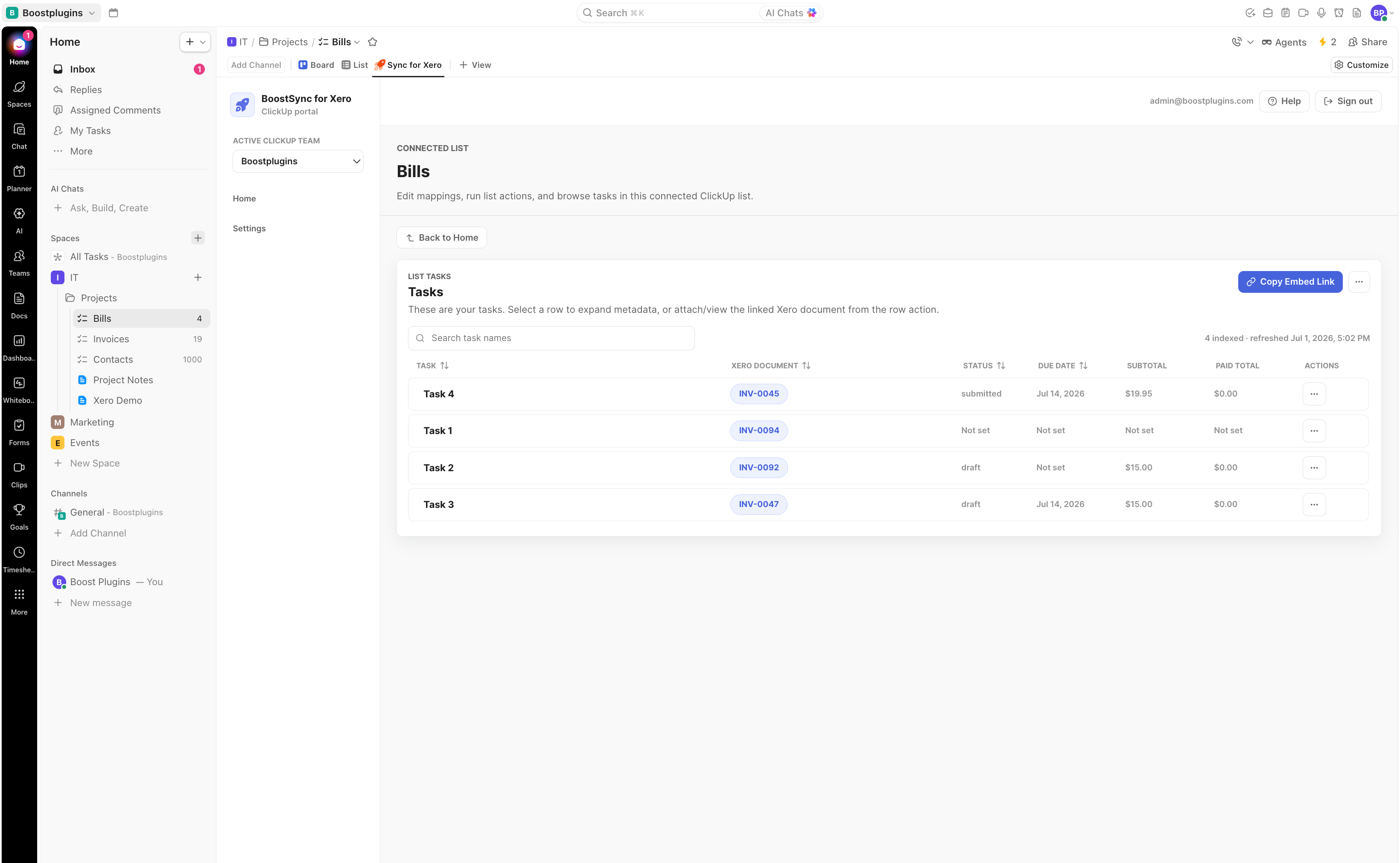Open Planner in the left sidebar

pos(19,178)
